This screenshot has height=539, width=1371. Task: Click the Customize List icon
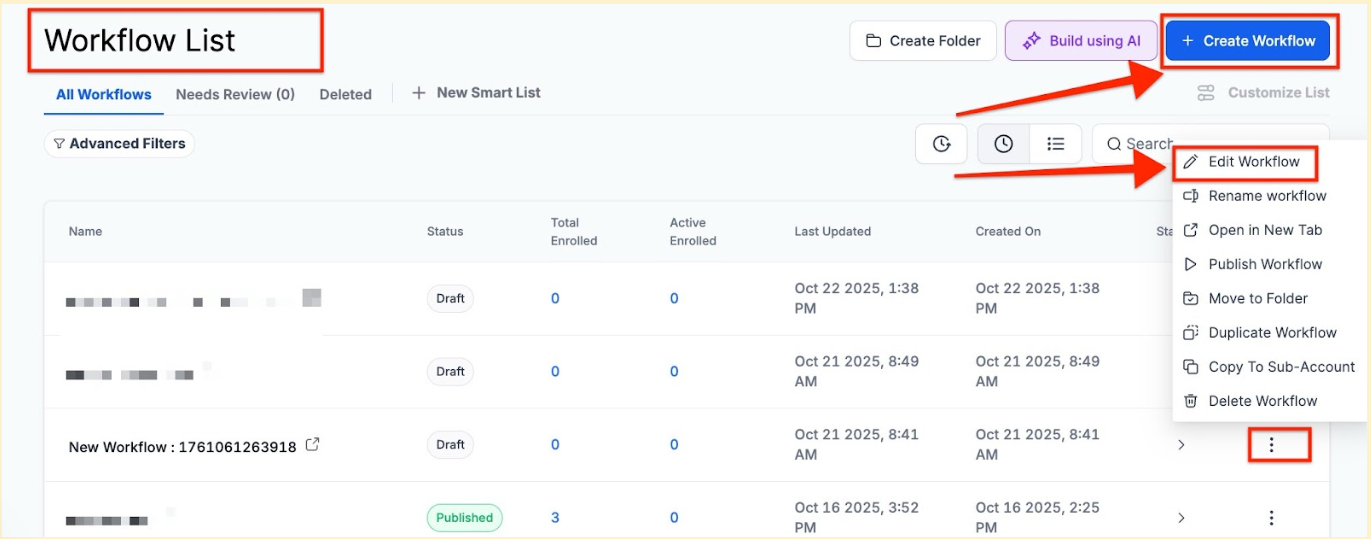tap(1206, 93)
